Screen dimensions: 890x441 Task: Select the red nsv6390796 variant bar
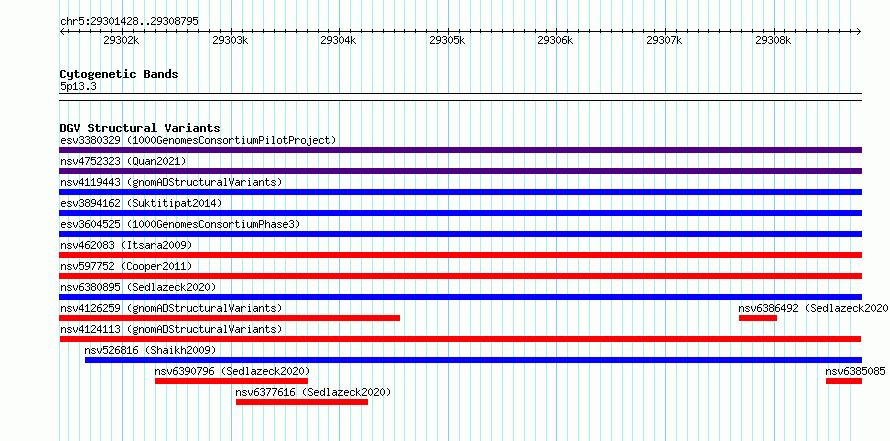232,381
